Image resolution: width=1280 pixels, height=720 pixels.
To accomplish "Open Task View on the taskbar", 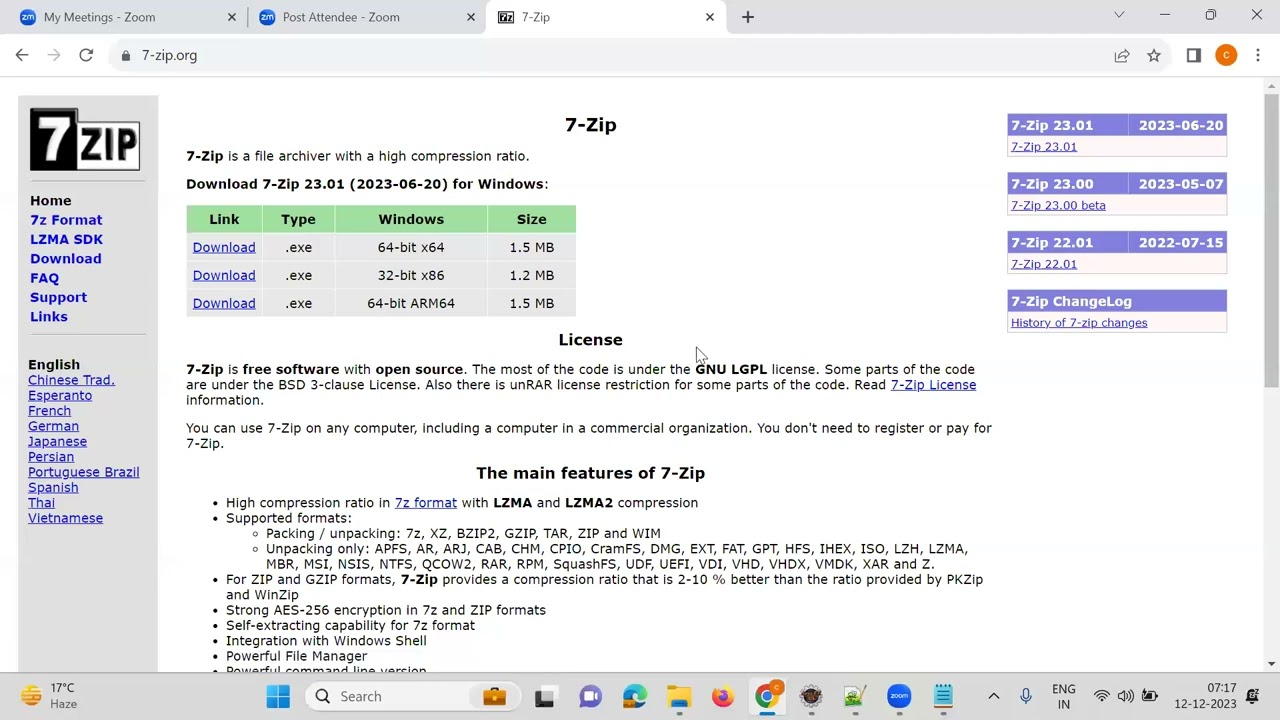I will [x=544, y=696].
